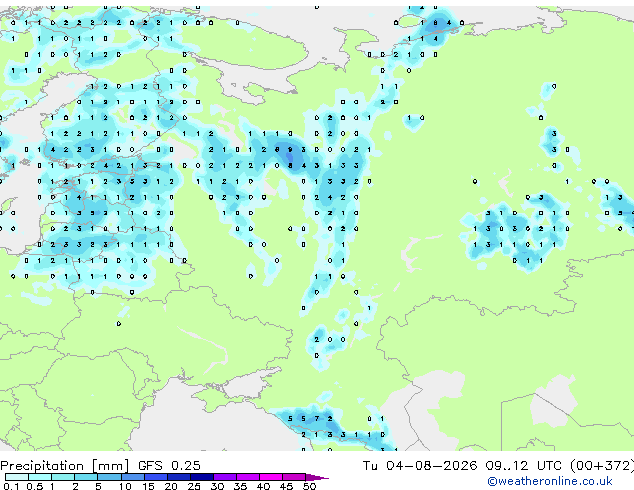Select the 20–25 mm legend swatch

[x=178, y=477]
